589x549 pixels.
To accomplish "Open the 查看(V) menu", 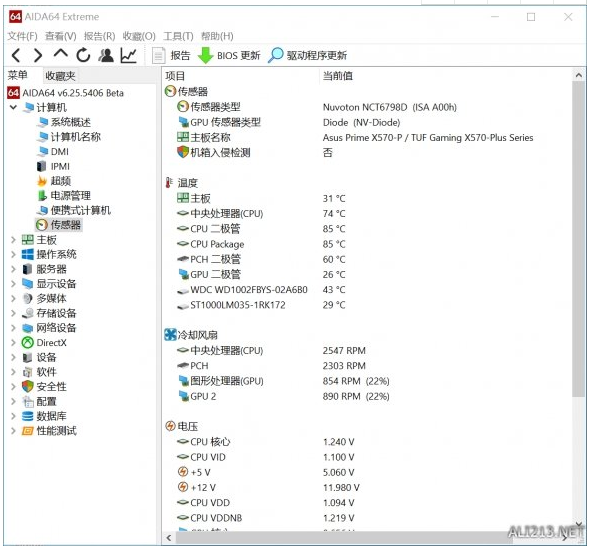I will coord(60,36).
